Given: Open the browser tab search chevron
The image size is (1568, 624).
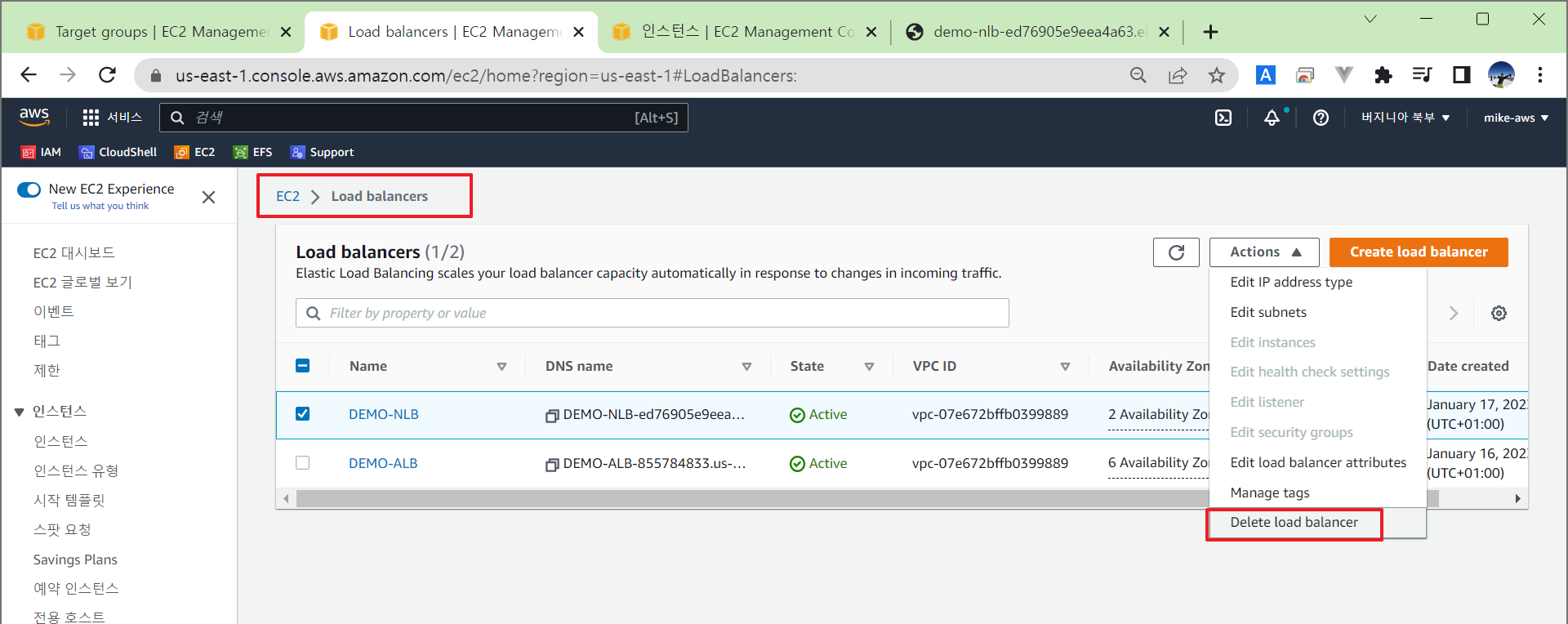Looking at the screenshot, I should point(1370,19).
